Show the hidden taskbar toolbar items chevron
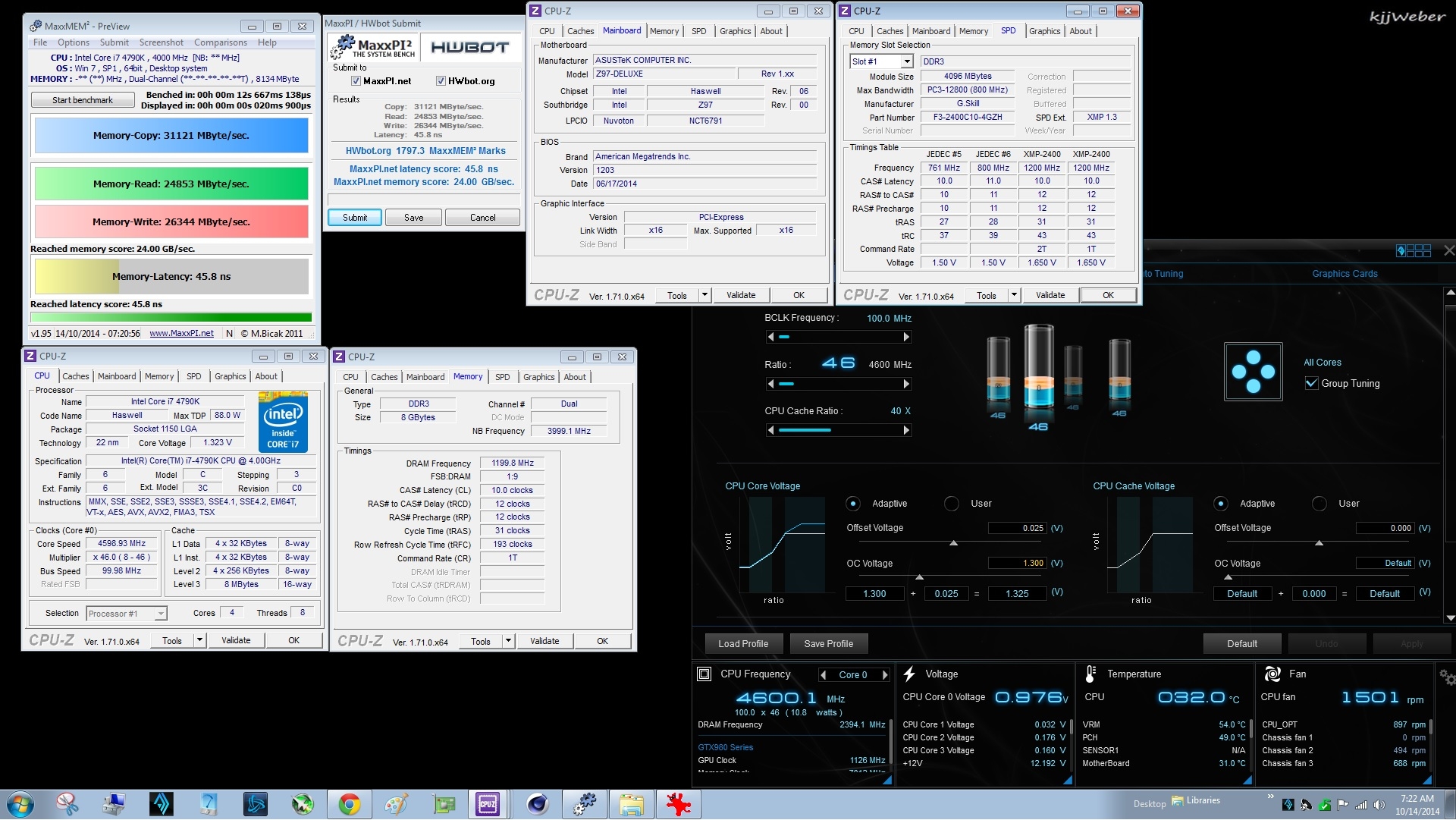This screenshot has width=1456, height=820. pos(1270,796)
